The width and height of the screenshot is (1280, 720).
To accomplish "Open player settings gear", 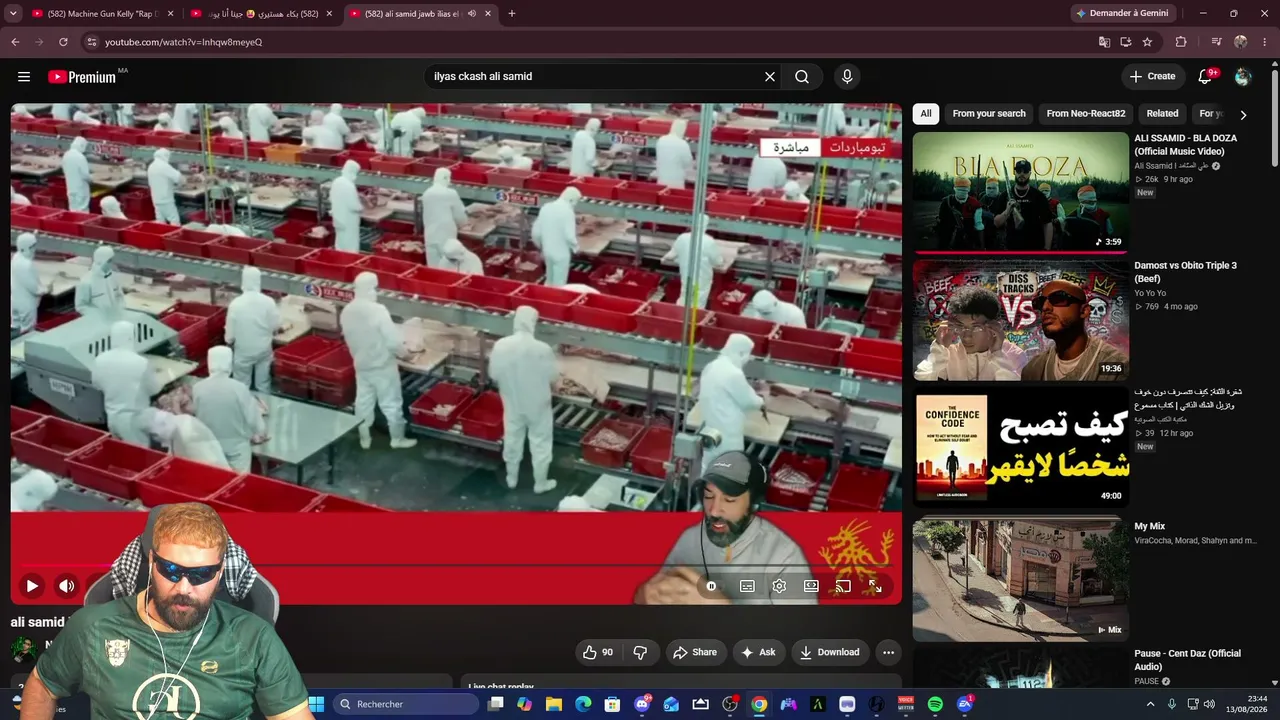I will (779, 586).
